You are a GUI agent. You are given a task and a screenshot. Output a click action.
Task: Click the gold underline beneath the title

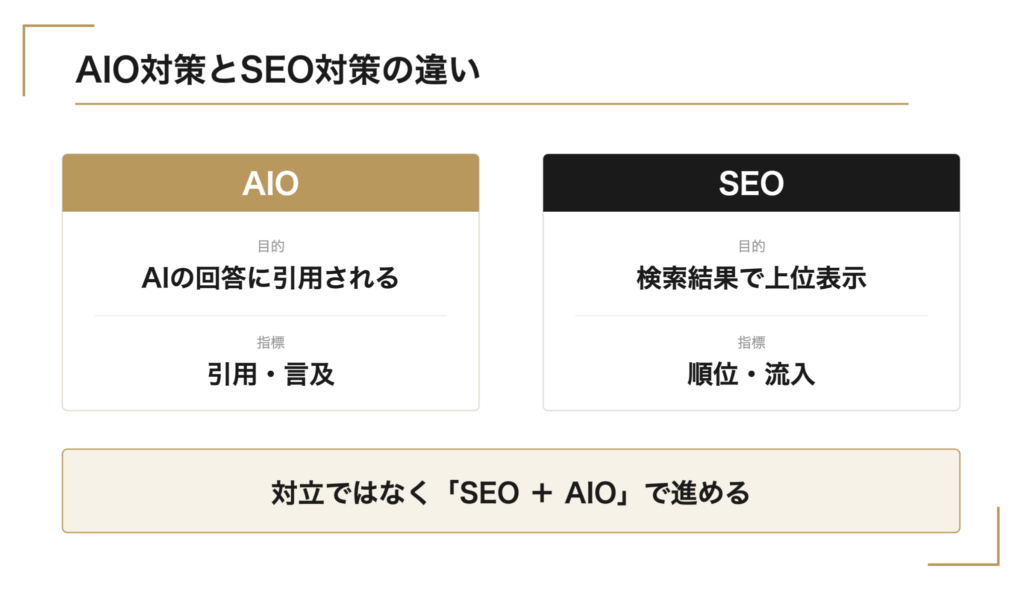[x=491, y=103]
